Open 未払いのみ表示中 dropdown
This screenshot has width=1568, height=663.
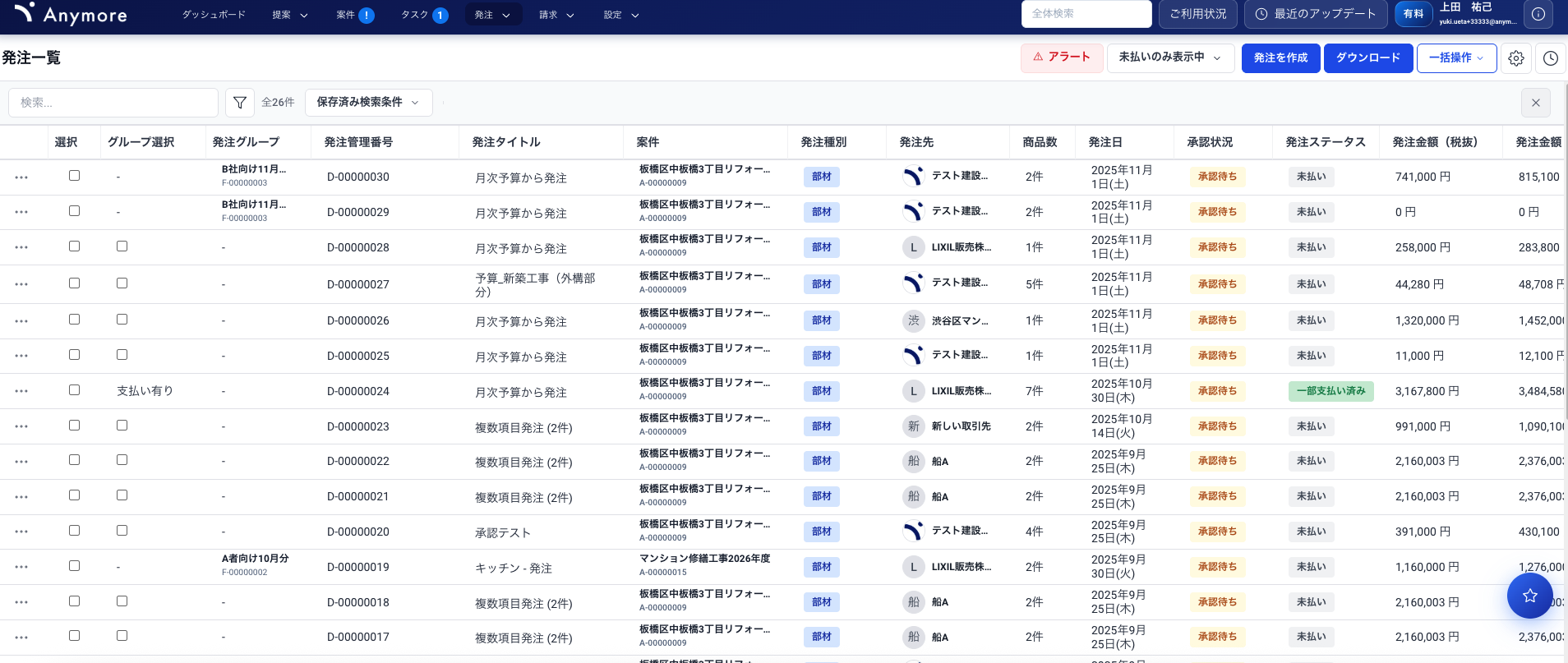(x=1170, y=58)
